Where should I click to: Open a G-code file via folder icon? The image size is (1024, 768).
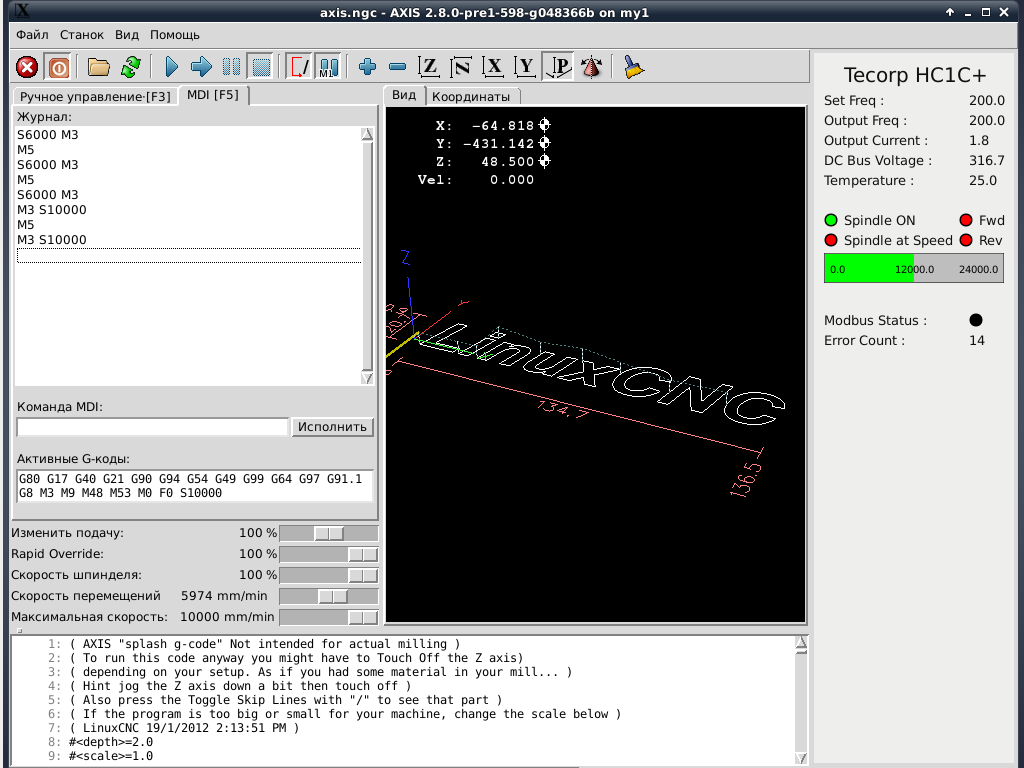click(98, 67)
